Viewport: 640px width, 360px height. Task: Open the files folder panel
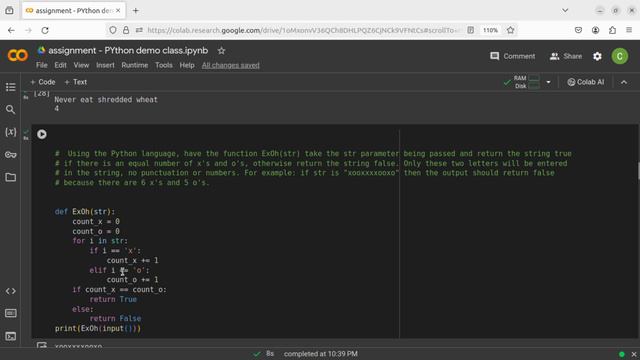pos(11,177)
